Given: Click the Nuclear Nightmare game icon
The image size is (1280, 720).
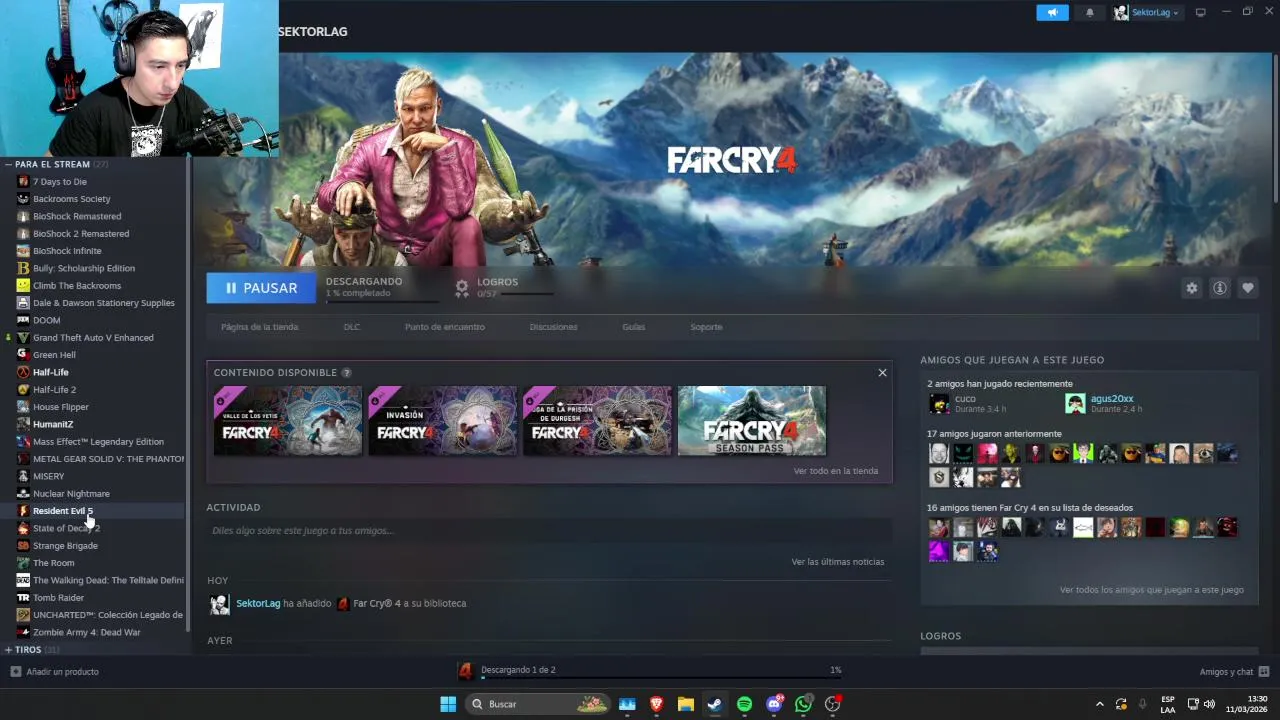Looking at the screenshot, I should (23, 494).
